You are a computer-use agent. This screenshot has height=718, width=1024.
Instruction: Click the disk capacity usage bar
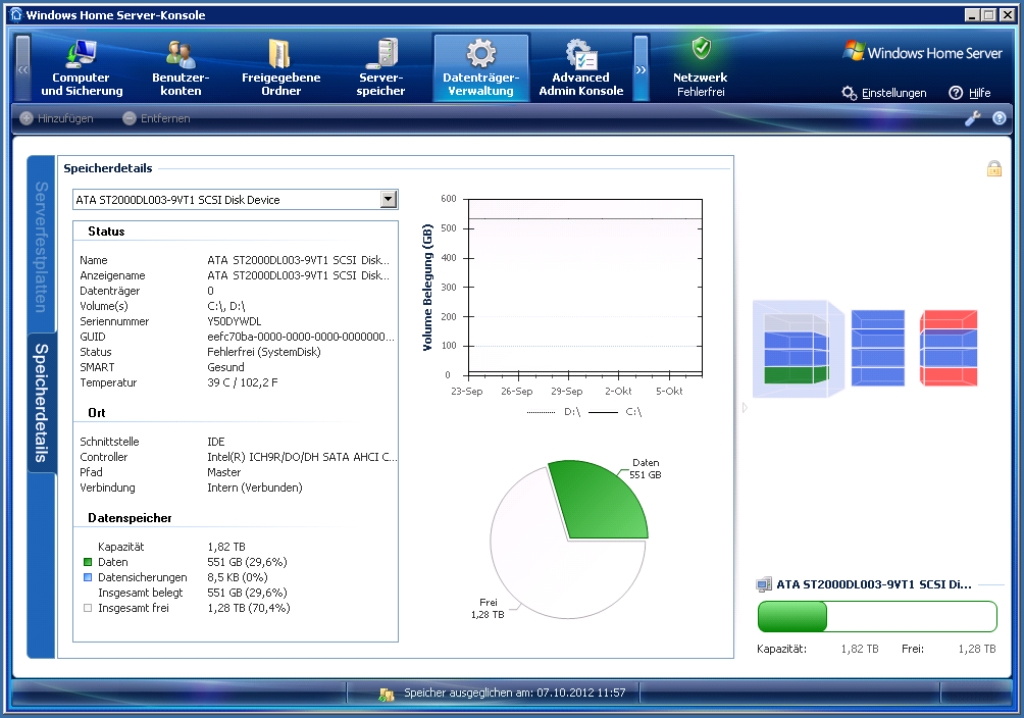point(877,617)
